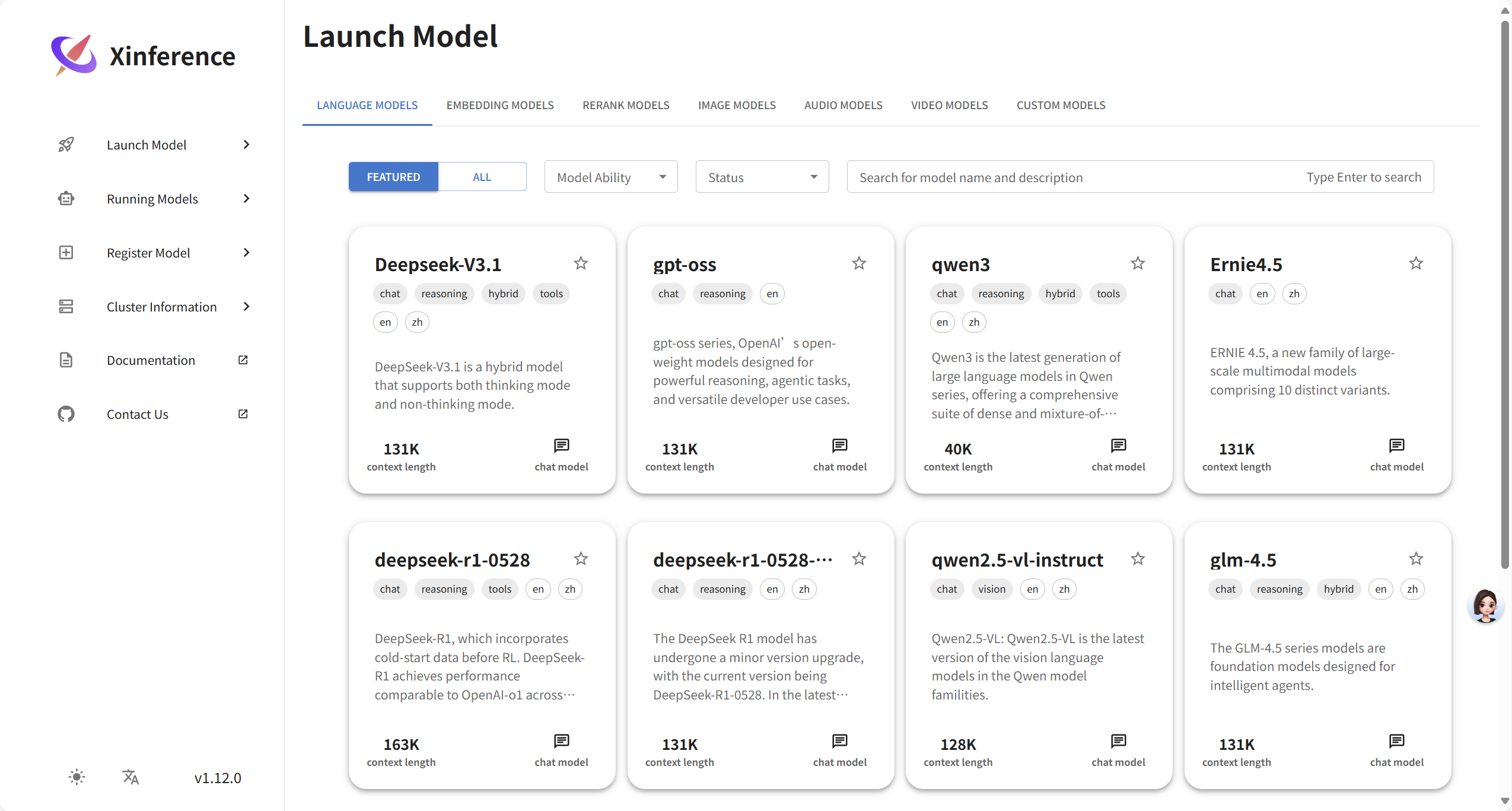Open the Model Ability dropdown
This screenshot has height=811, width=1512.
(x=611, y=177)
